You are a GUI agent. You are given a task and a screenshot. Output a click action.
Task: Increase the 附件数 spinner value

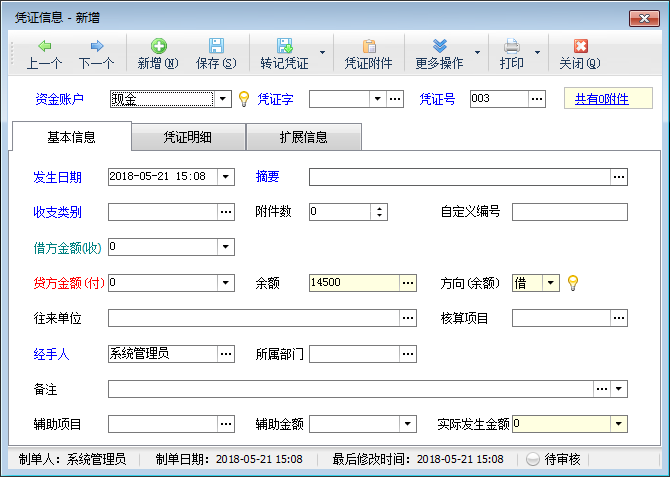379,208
